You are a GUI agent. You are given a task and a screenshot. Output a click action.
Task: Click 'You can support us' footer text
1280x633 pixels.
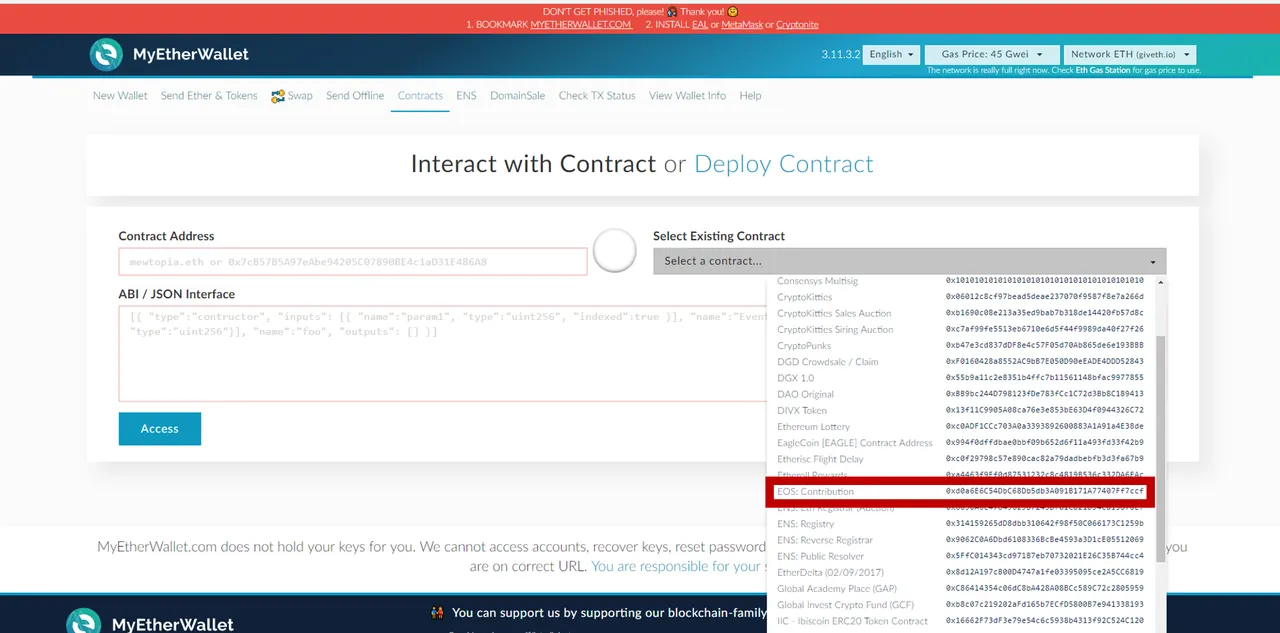click(x=609, y=613)
